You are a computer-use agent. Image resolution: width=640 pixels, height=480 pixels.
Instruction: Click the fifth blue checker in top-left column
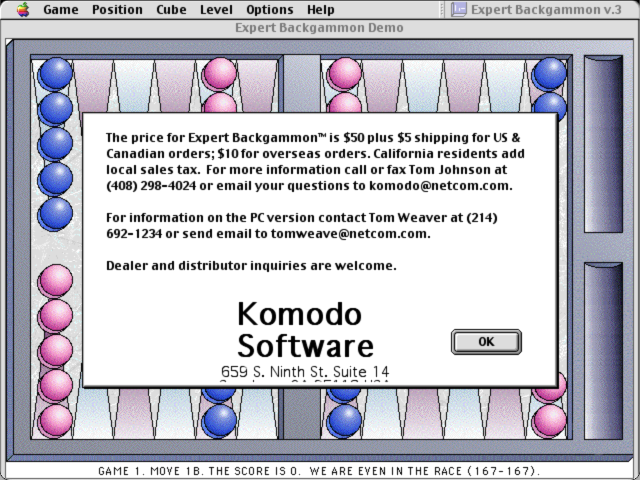56,214
